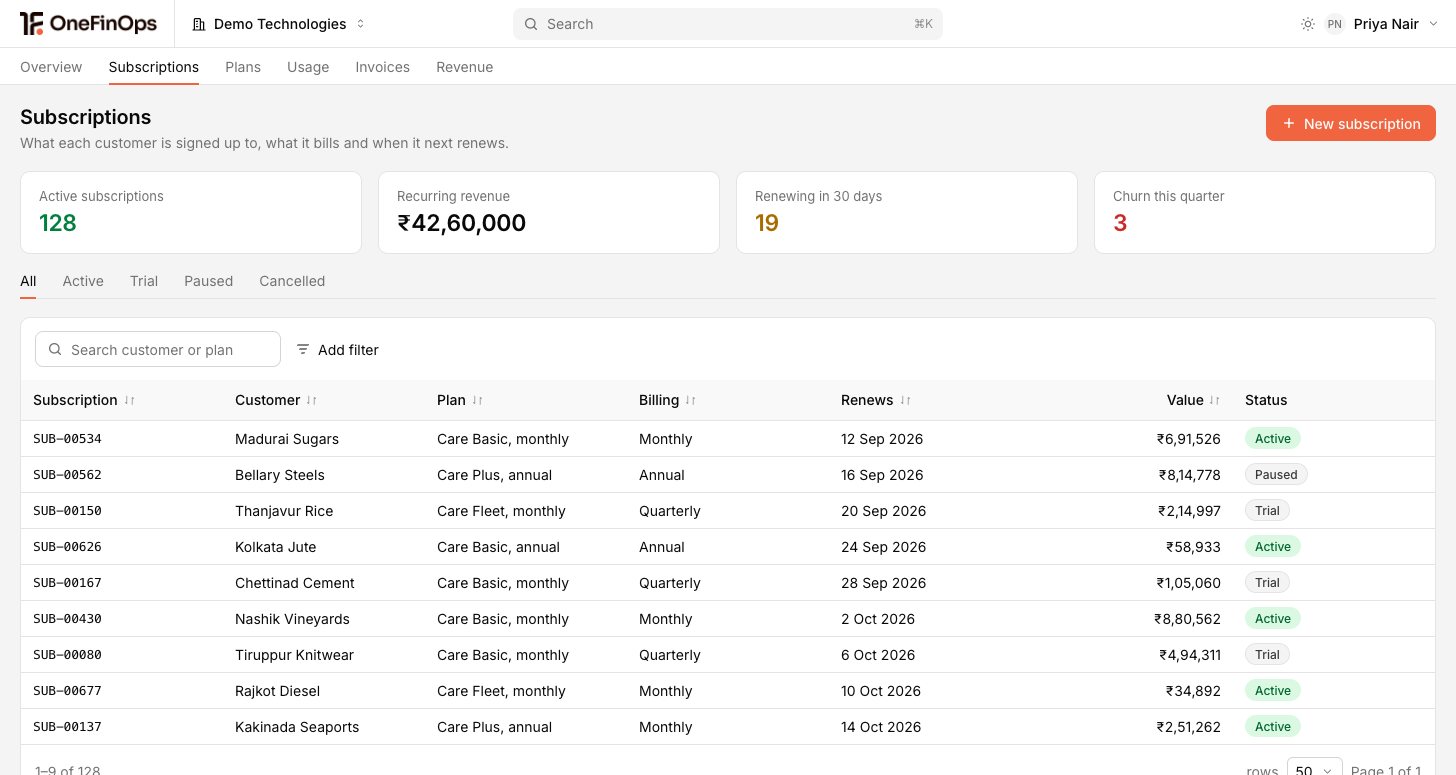Click customer Bellary Steels
The height and width of the screenshot is (775, 1456).
pos(280,475)
